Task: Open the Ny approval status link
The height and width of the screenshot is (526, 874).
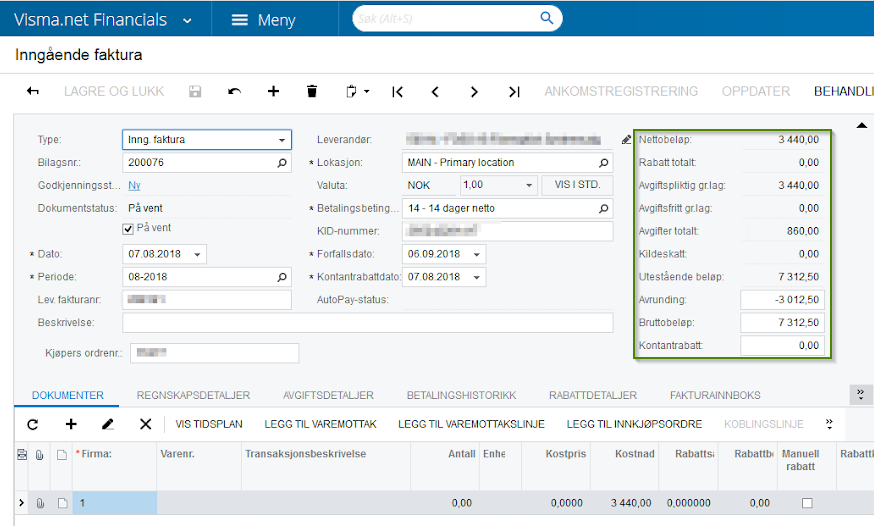Action: coord(134,186)
